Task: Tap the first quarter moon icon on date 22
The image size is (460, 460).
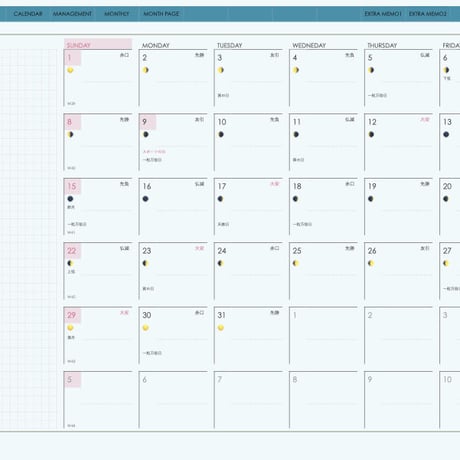Action: tap(70, 263)
